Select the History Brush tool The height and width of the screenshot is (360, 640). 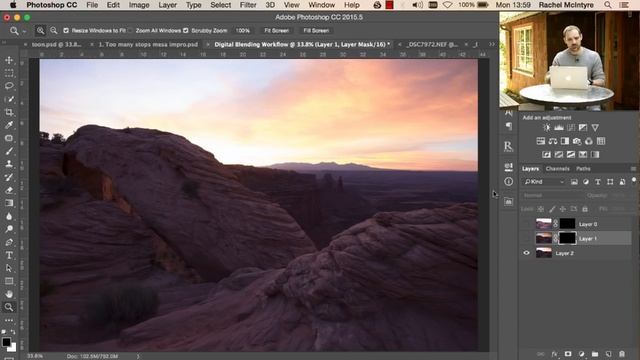(x=9, y=177)
